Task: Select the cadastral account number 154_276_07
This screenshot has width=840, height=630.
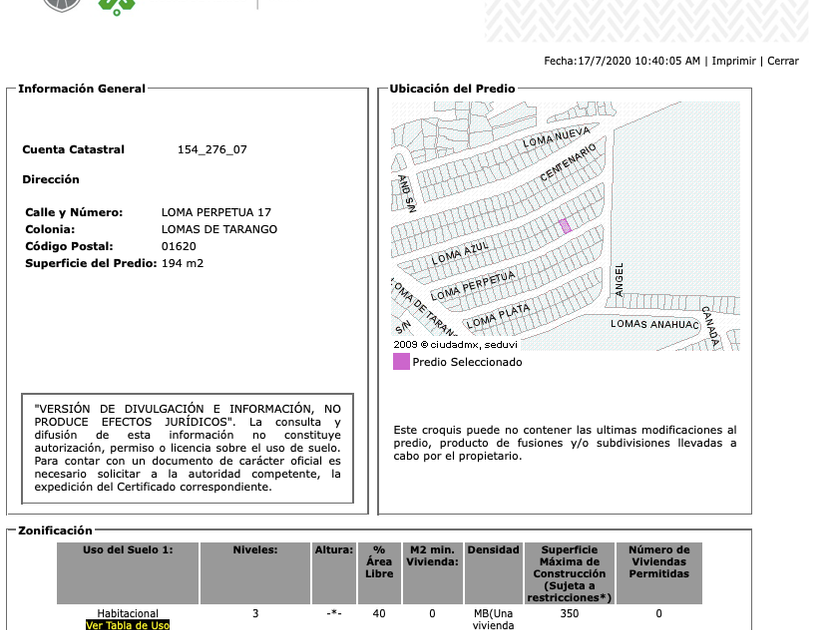Action: pyautogui.click(x=212, y=149)
